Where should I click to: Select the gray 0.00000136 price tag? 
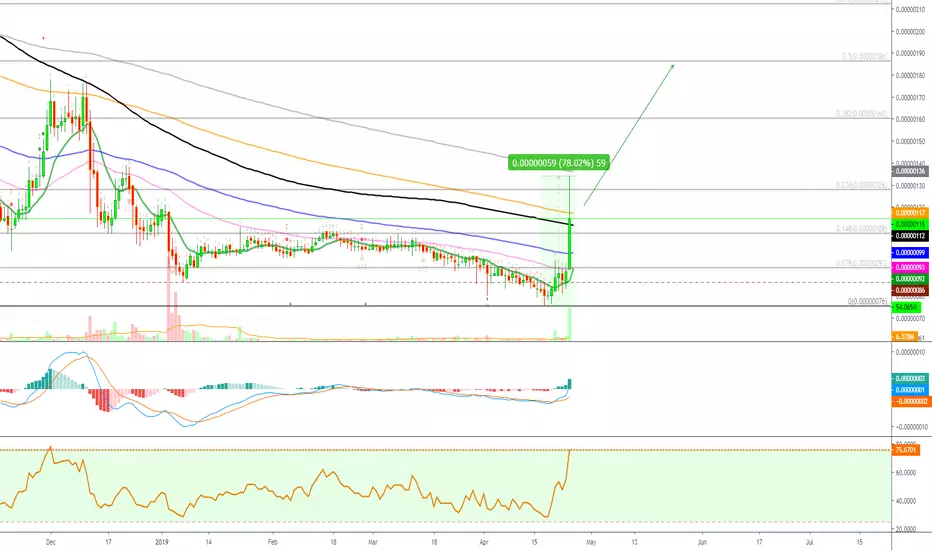(x=910, y=171)
